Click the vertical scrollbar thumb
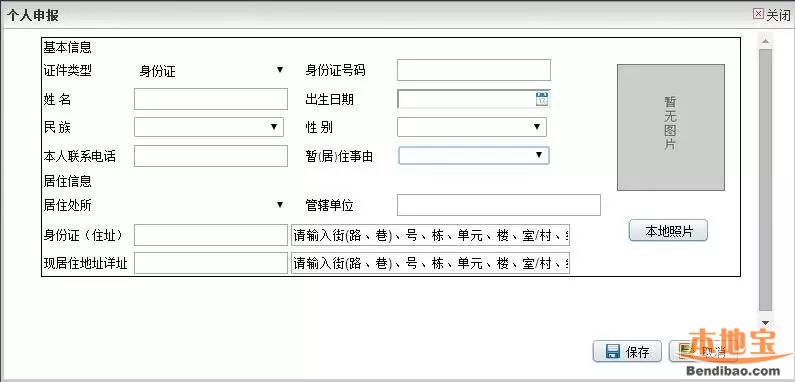The width and height of the screenshot is (795, 382). tap(766, 180)
